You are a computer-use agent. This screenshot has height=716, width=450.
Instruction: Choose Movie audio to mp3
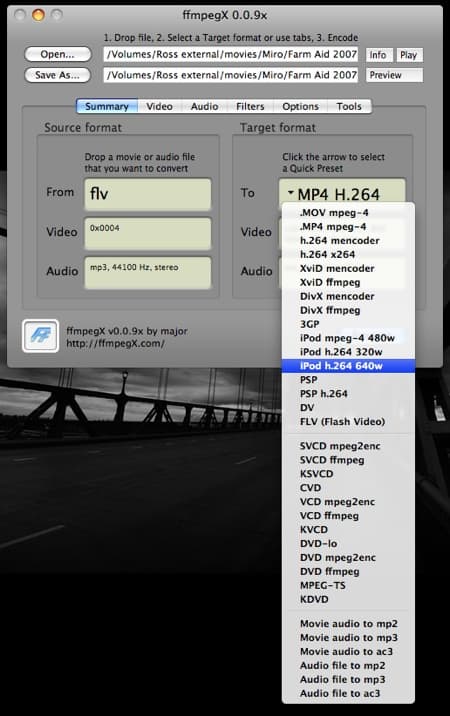348,637
